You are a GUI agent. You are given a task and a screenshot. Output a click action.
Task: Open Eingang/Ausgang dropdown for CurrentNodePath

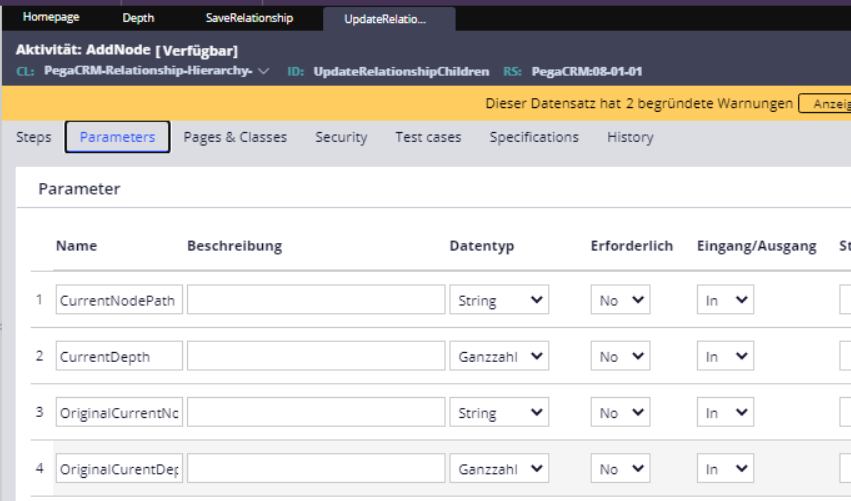point(725,300)
